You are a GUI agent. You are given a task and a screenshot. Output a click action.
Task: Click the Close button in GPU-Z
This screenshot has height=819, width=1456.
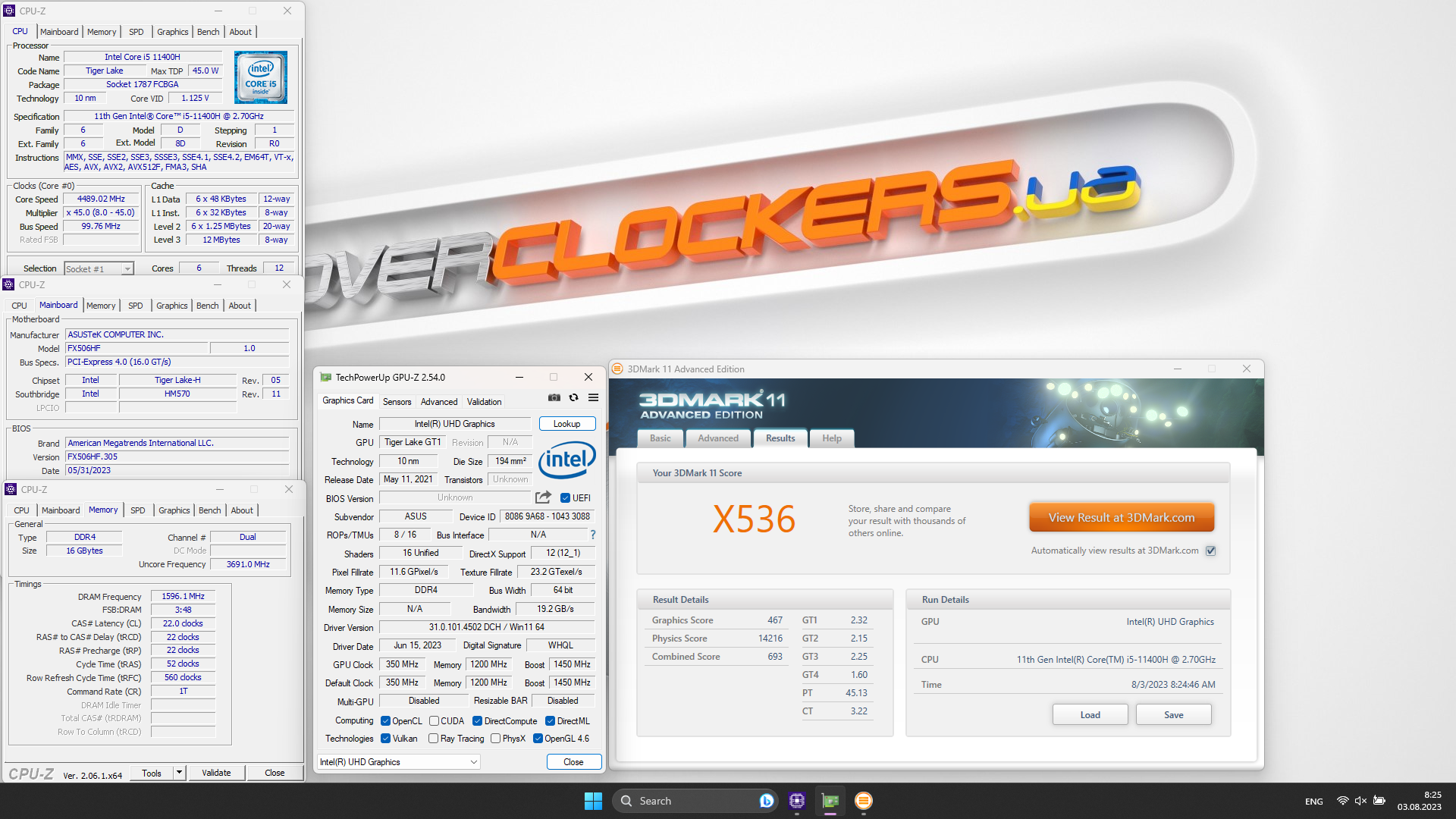pyautogui.click(x=573, y=762)
